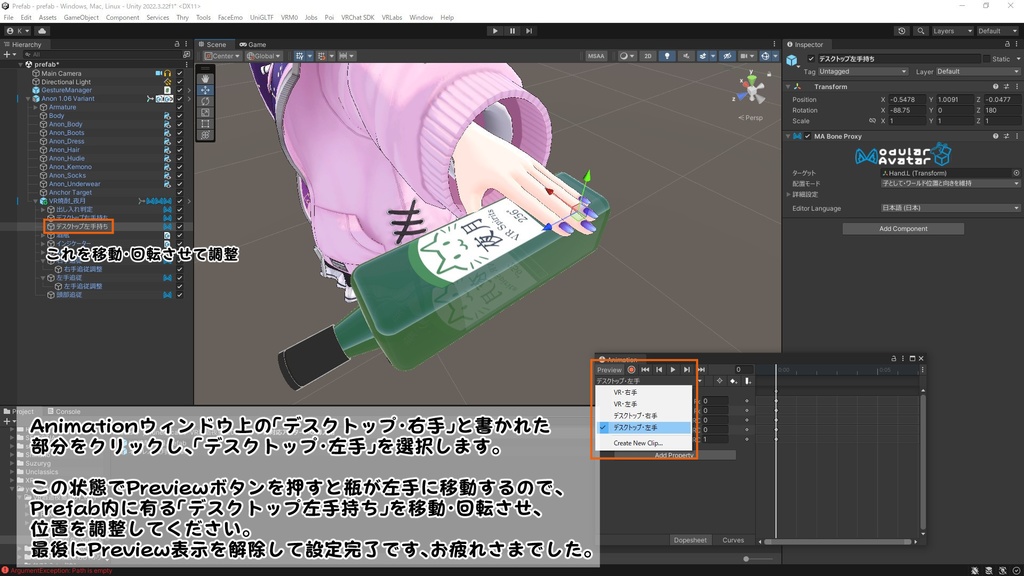Click the Dopesheet button
1024x576 pixels.
tap(690, 540)
